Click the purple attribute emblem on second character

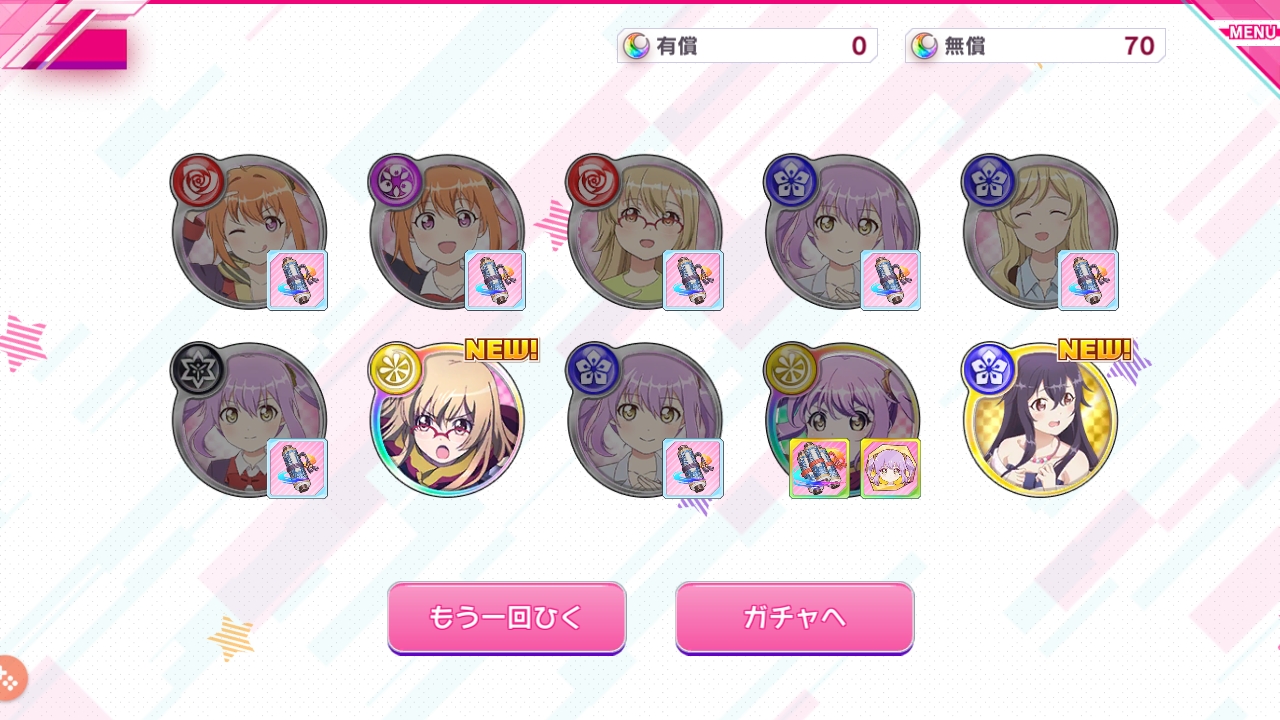396,181
